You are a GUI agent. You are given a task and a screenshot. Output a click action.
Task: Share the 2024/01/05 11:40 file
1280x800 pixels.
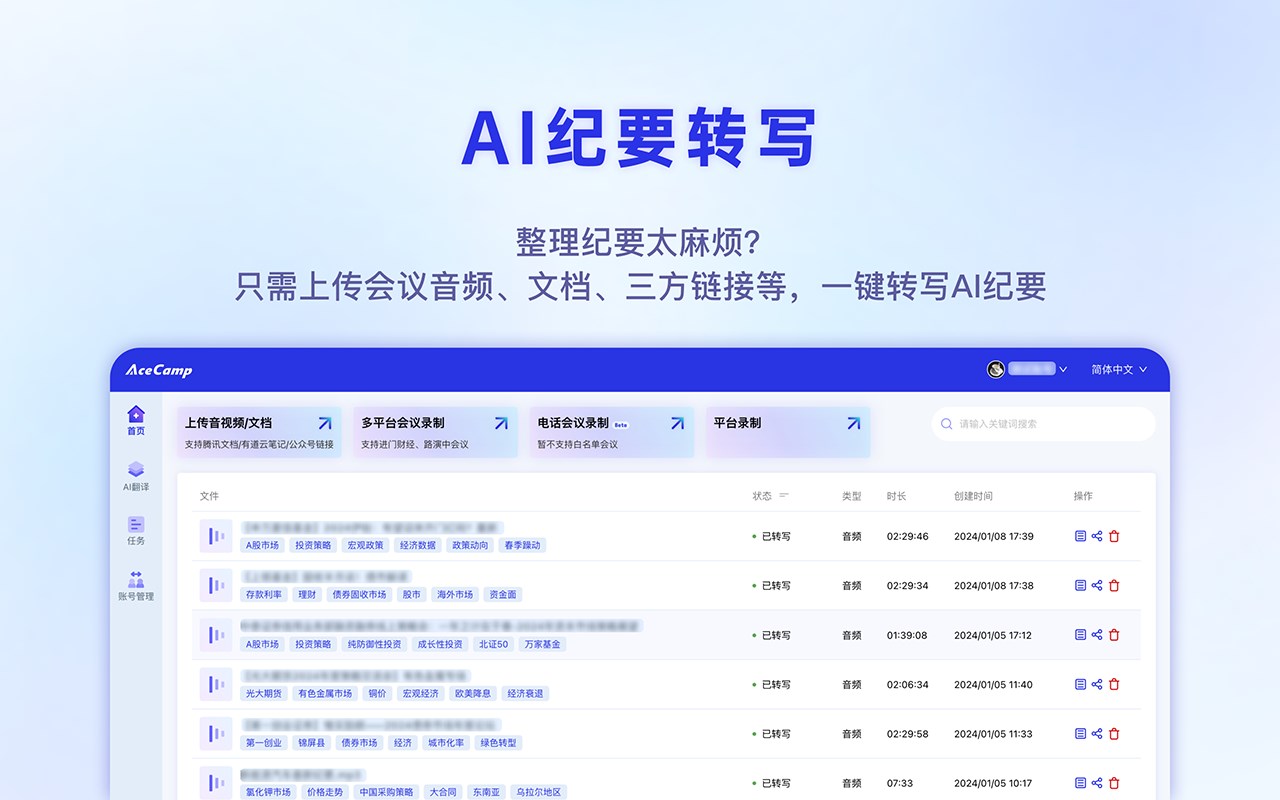[1097, 684]
